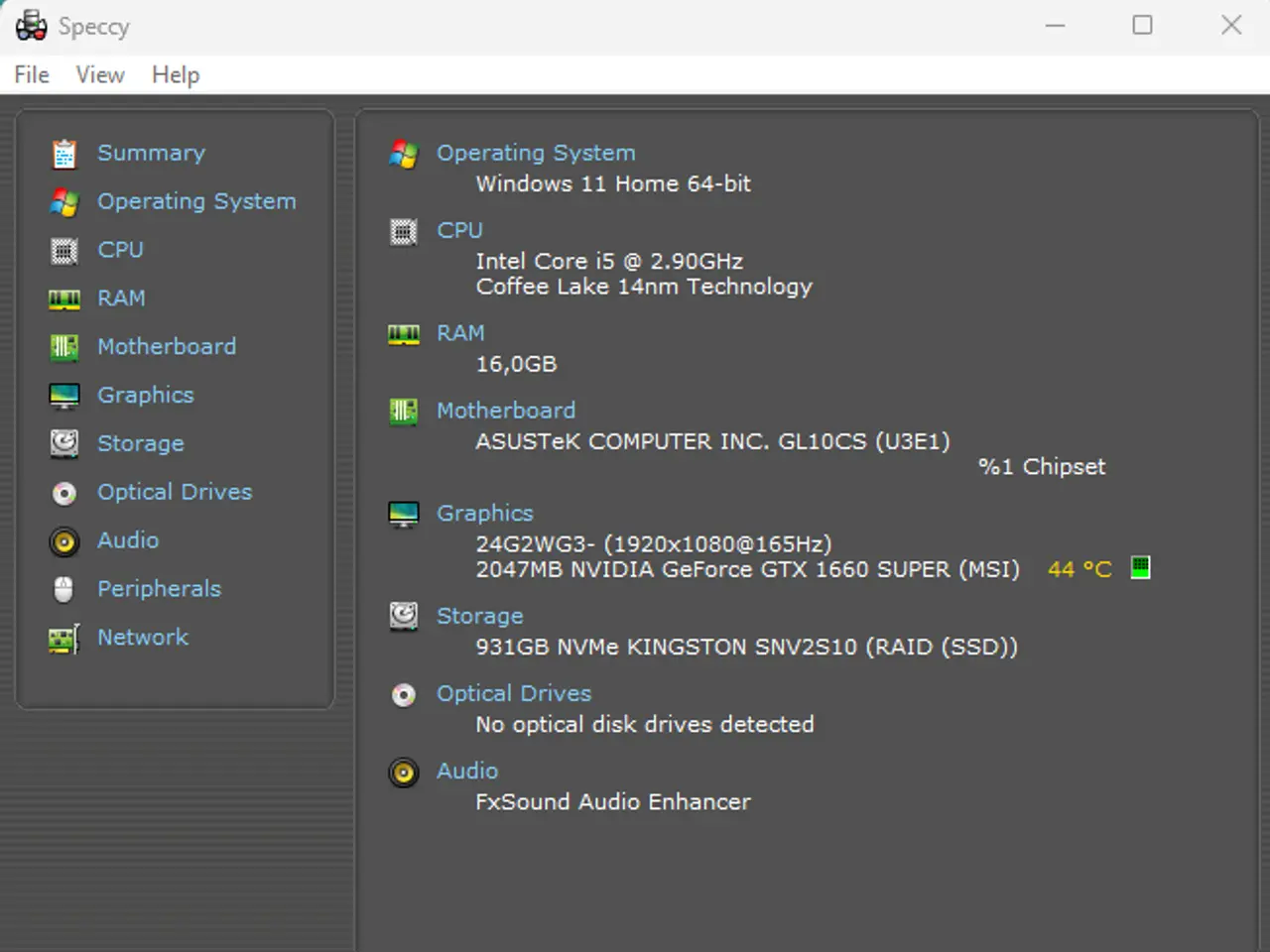
Task: Open Optical Drives in the sidebar
Action: pos(175,493)
